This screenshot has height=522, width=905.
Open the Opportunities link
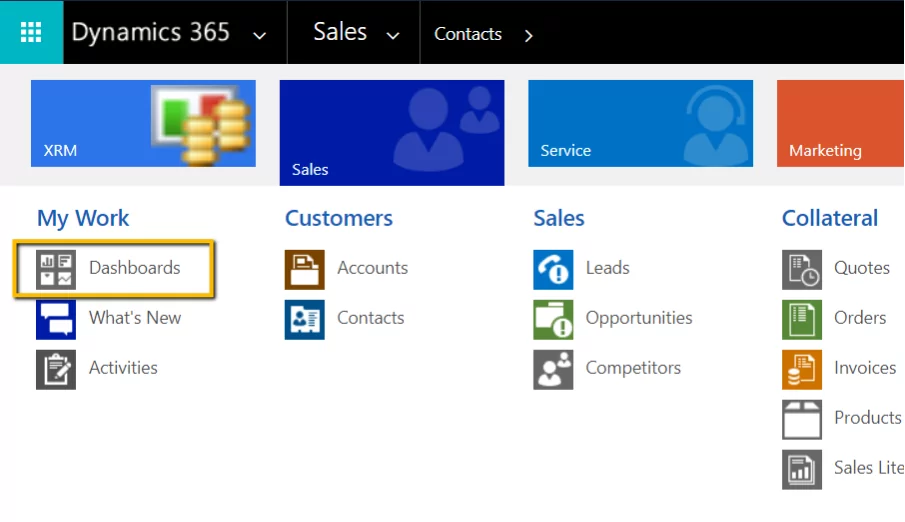click(x=639, y=318)
